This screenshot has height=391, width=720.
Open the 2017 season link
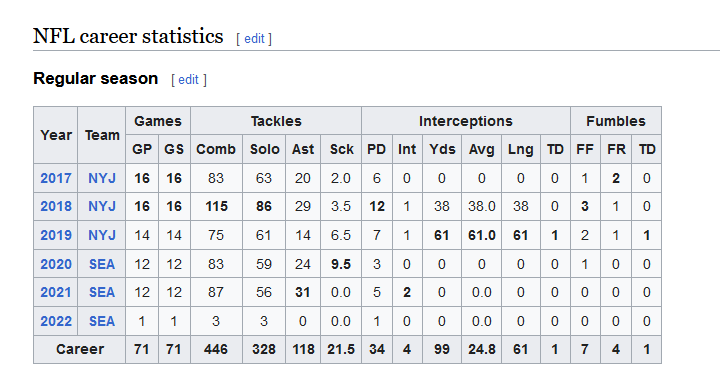pos(56,178)
